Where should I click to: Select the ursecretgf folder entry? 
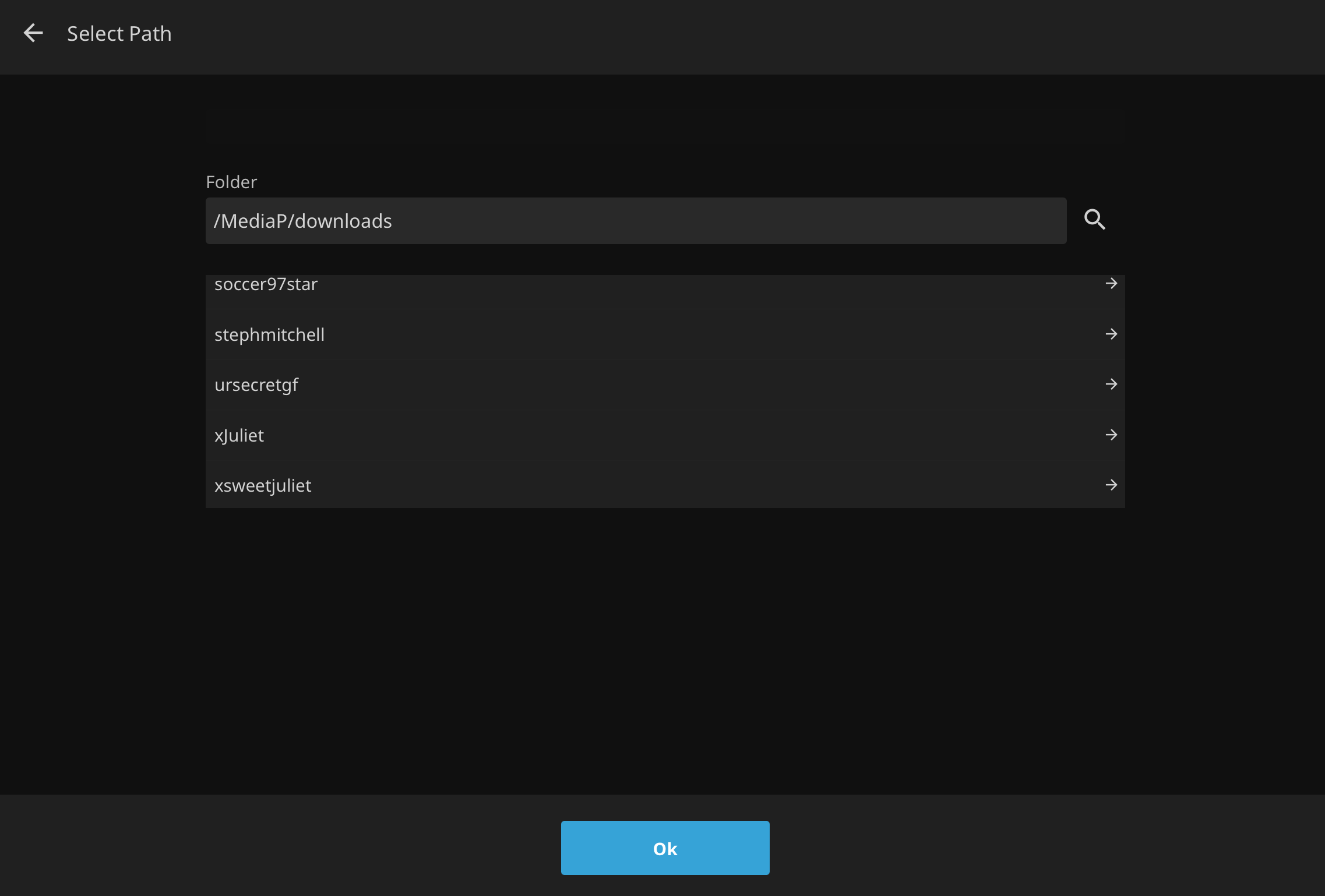tap(256, 384)
